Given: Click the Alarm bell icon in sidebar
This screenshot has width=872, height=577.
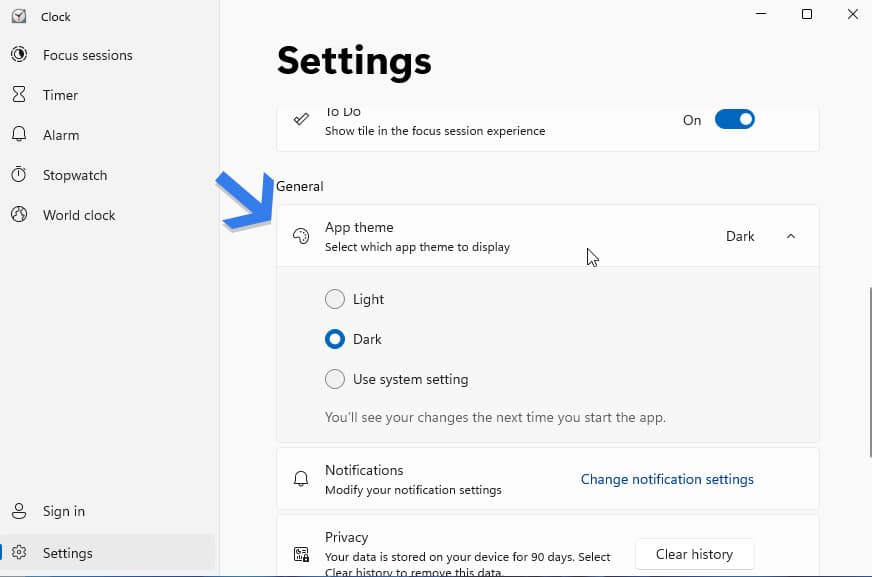Looking at the screenshot, I should 19,135.
